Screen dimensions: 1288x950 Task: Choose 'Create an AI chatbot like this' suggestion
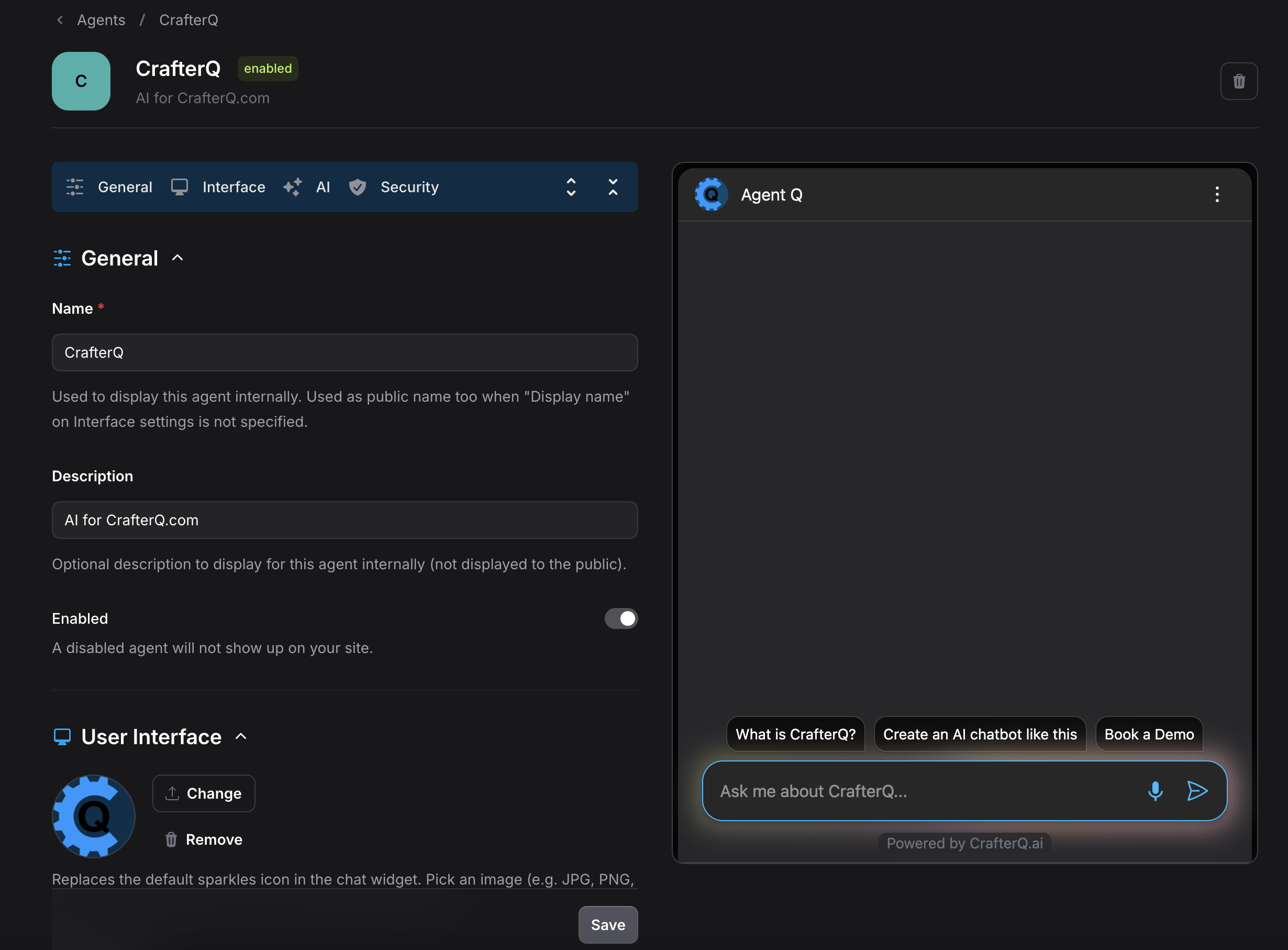(x=980, y=734)
